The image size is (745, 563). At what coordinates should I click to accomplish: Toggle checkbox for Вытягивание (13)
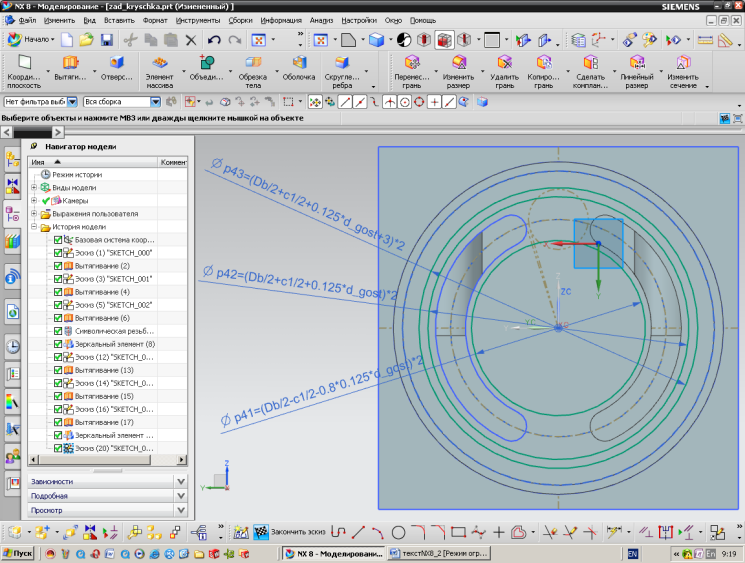click(58, 370)
